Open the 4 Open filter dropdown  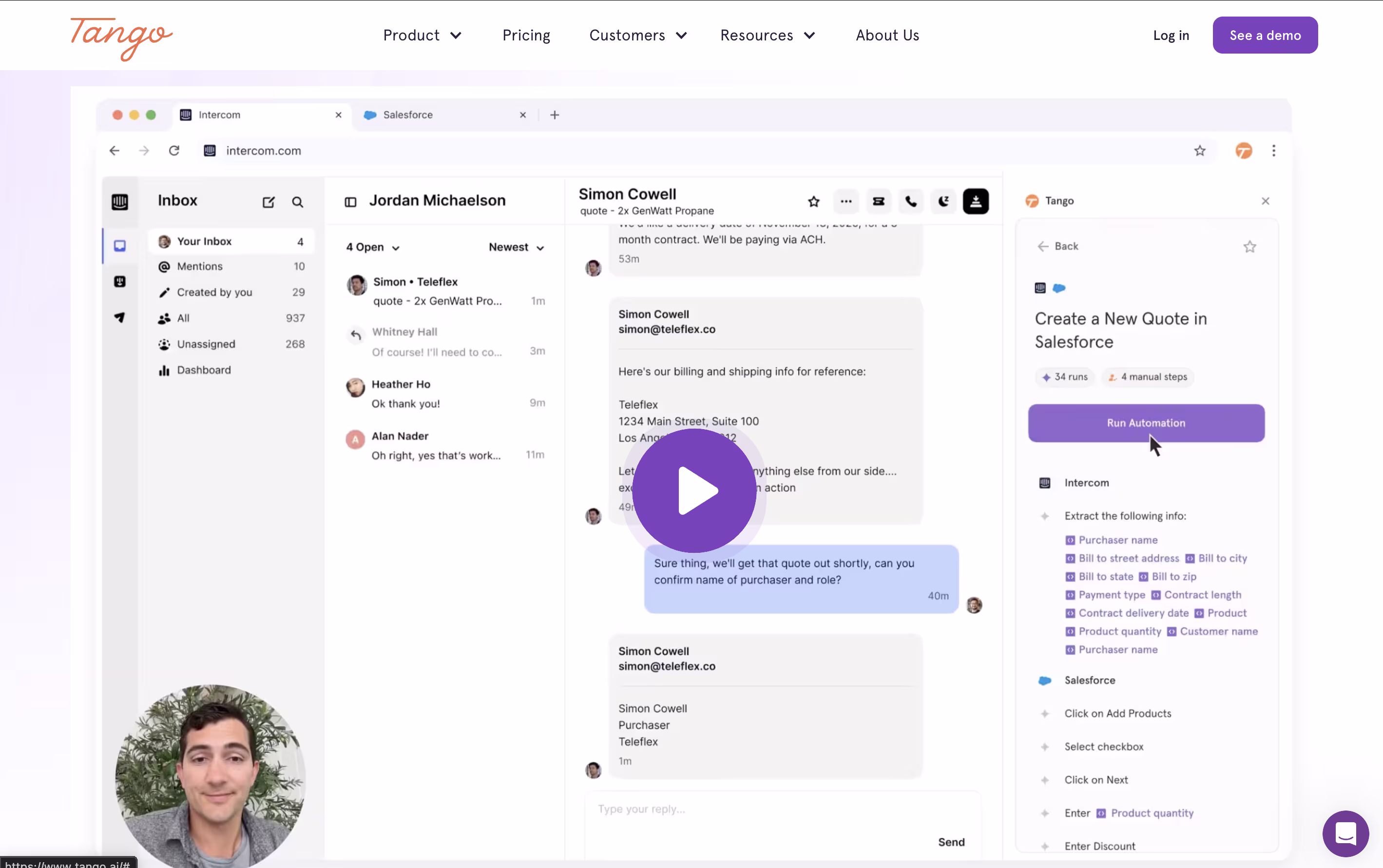[x=372, y=247]
